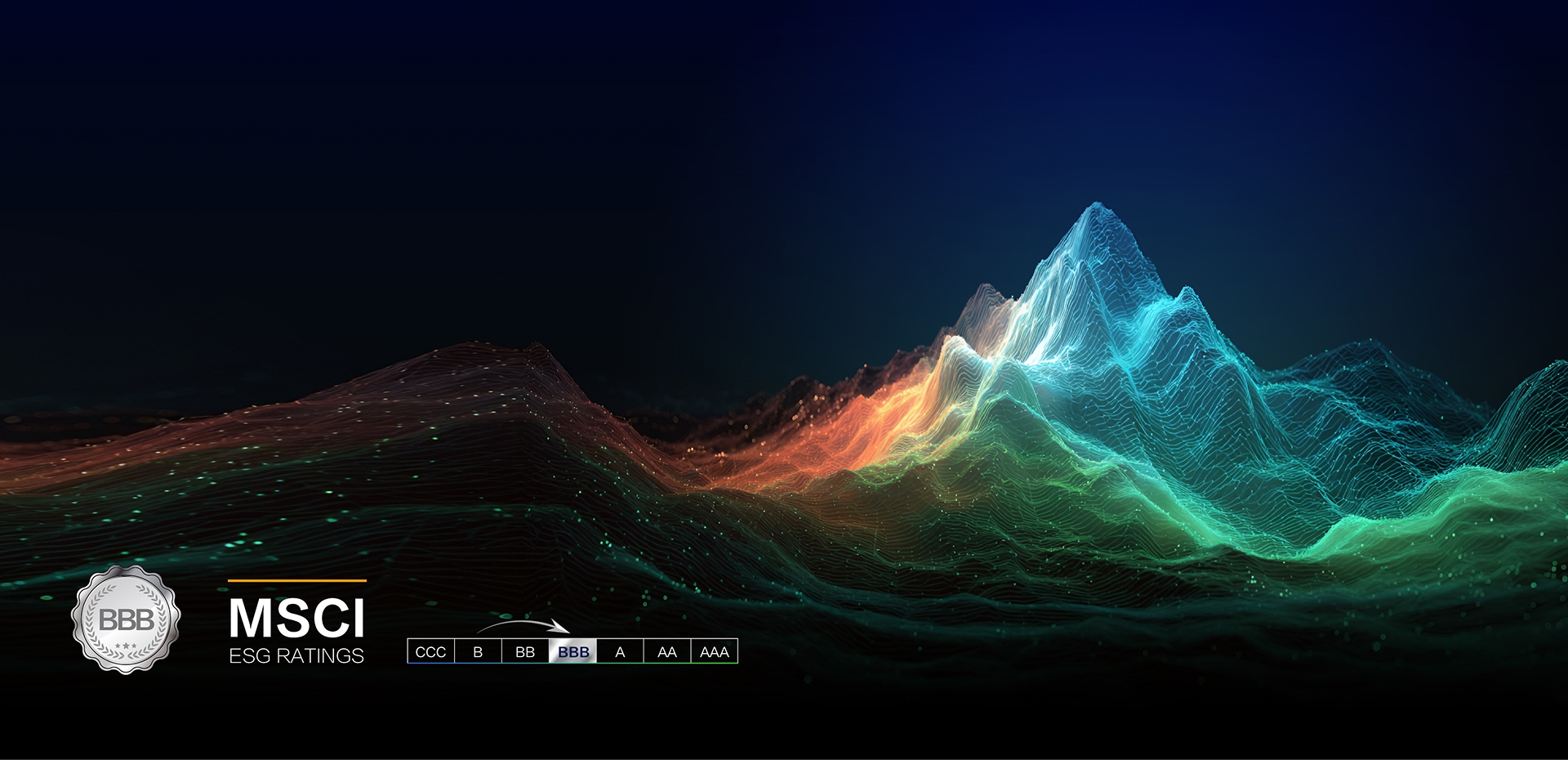Select the single A rating cell
The image size is (1568, 760).
click(x=620, y=652)
